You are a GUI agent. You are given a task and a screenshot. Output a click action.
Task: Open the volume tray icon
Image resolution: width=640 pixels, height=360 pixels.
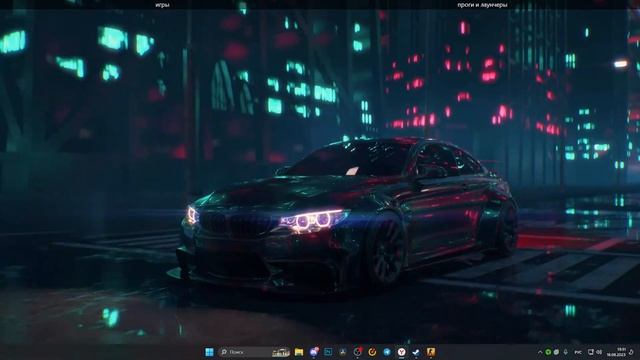tap(599, 352)
